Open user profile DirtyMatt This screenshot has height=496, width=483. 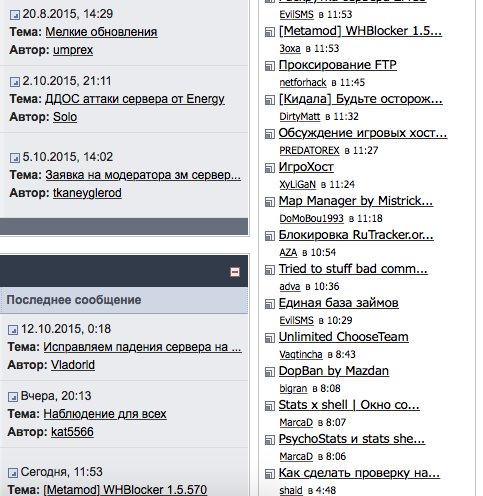click(300, 117)
